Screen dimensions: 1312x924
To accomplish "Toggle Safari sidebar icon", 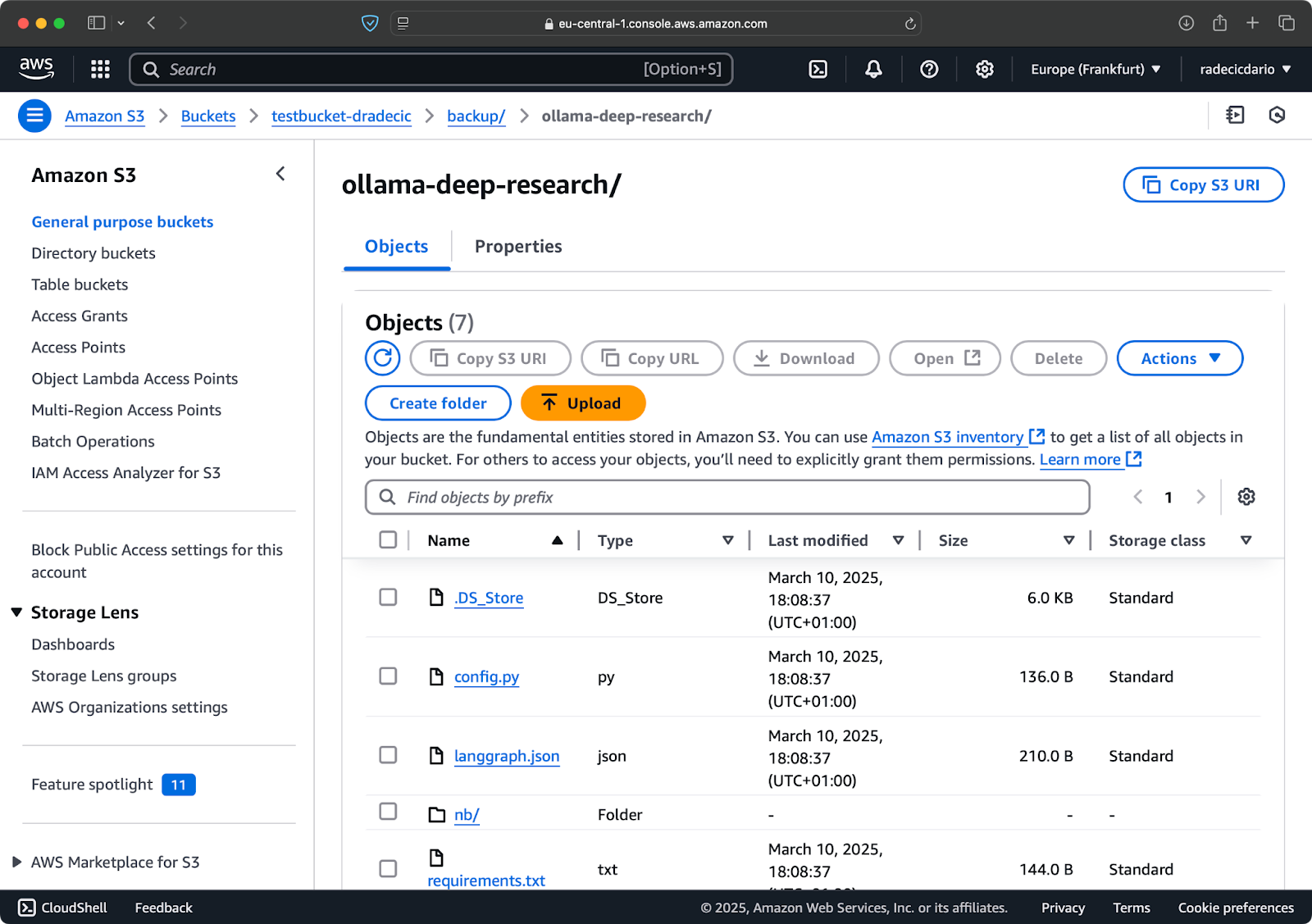I will click(97, 23).
